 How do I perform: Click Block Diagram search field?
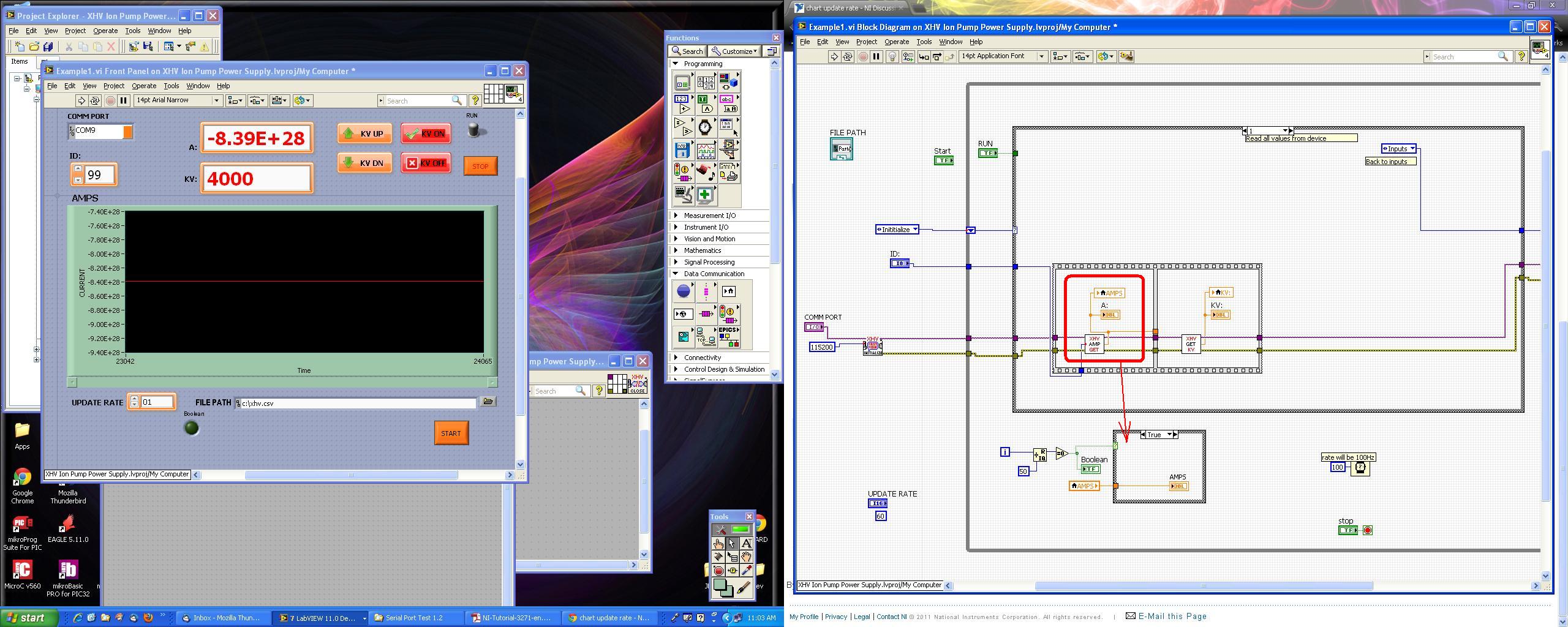click(x=1467, y=56)
